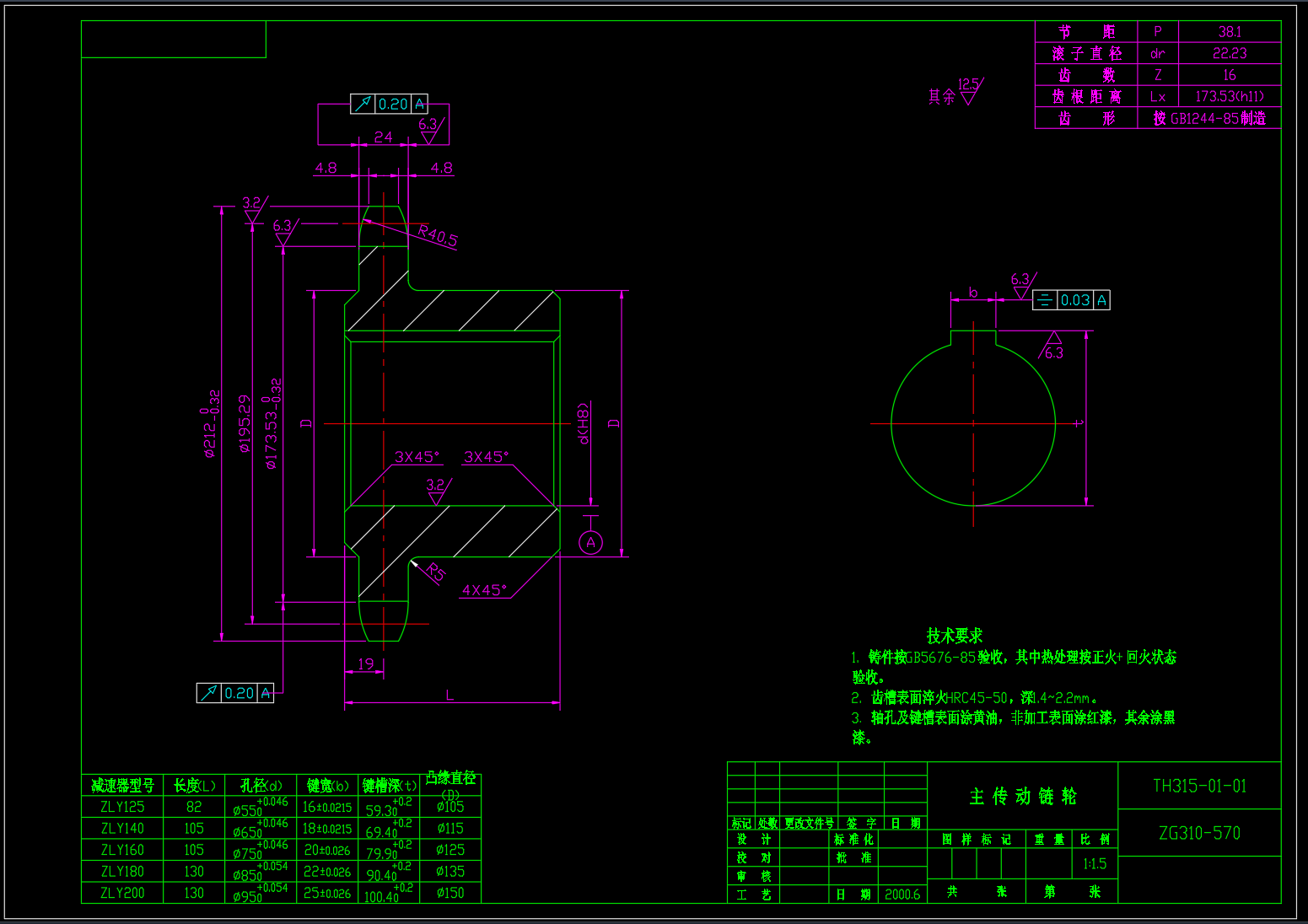Select the ZLY125 model cell

(x=122, y=807)
